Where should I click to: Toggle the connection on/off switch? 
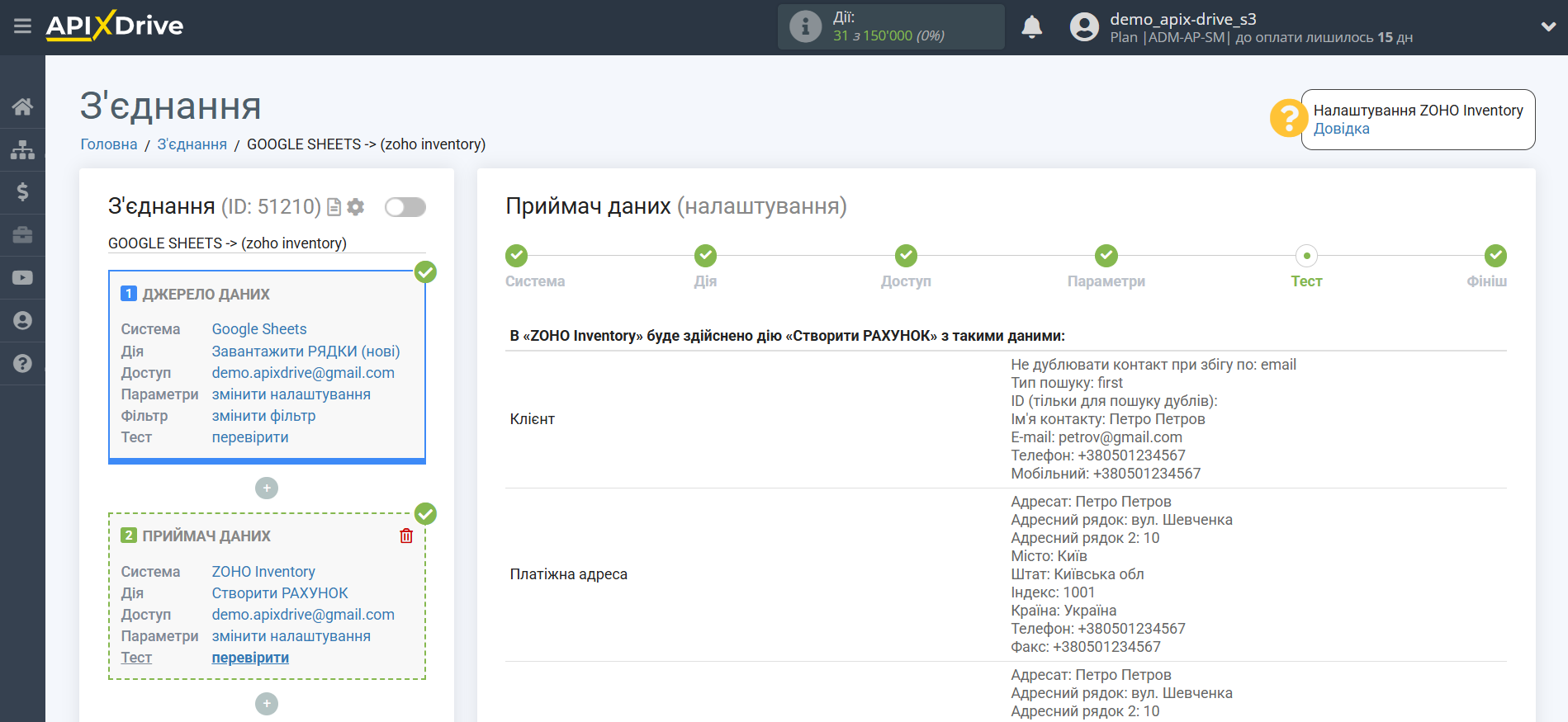pos(405,207)
